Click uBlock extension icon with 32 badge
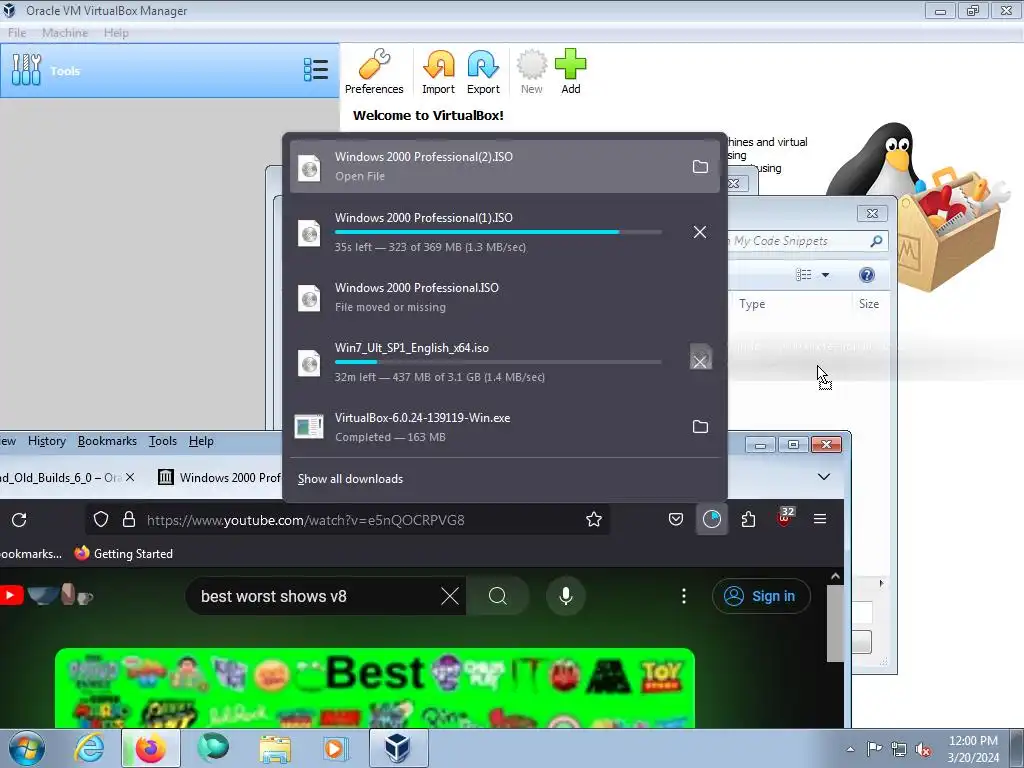The image size is (1024, 768). (784, 518)
